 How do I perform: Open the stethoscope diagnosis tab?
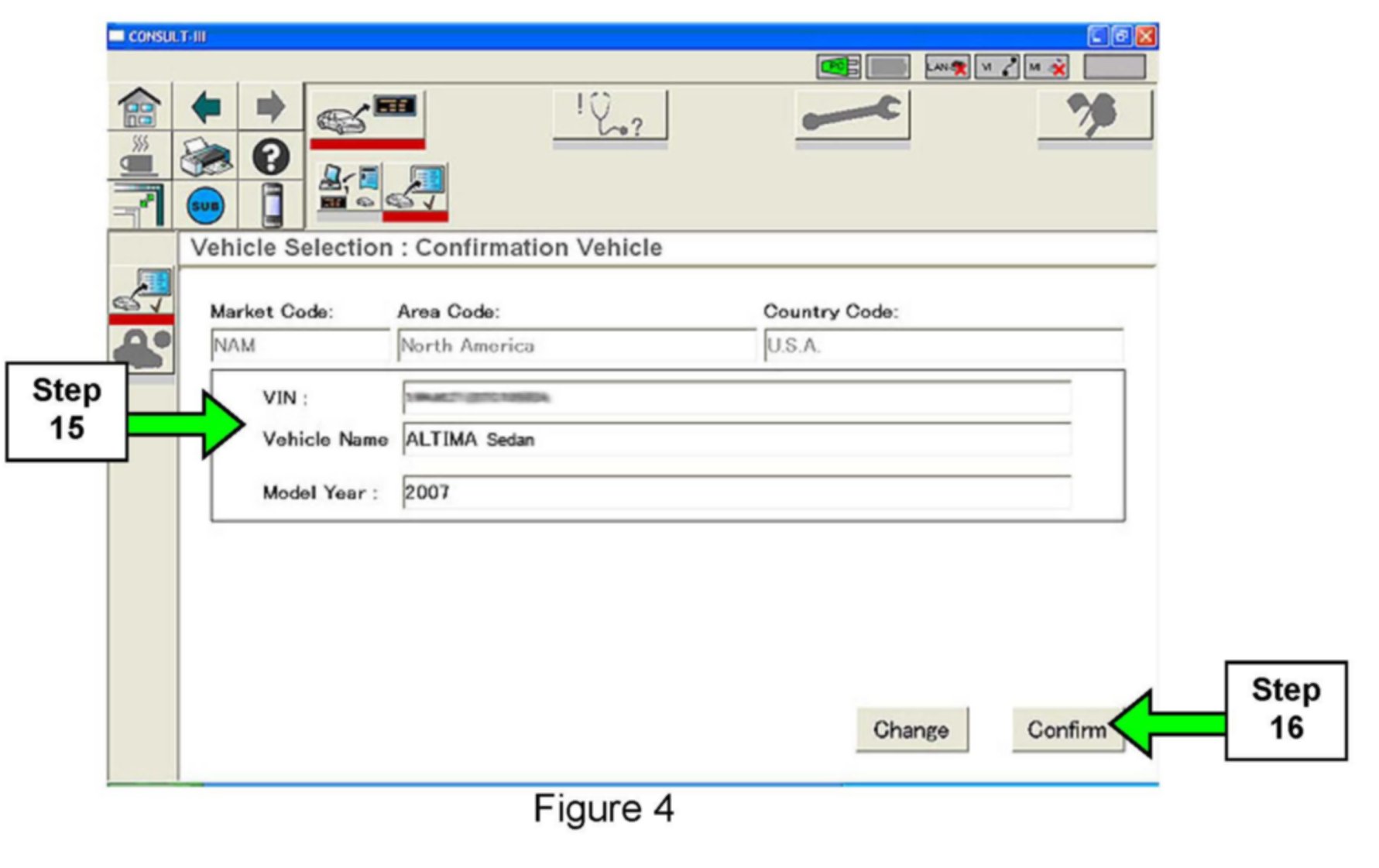pyautogui.click(x=609, y=115)
